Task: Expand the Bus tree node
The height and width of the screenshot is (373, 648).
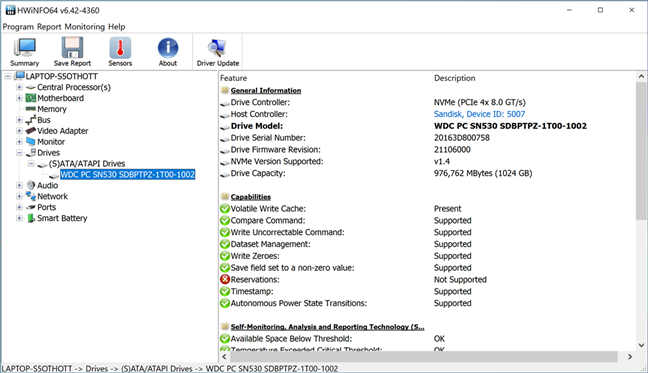Action: 19,120
